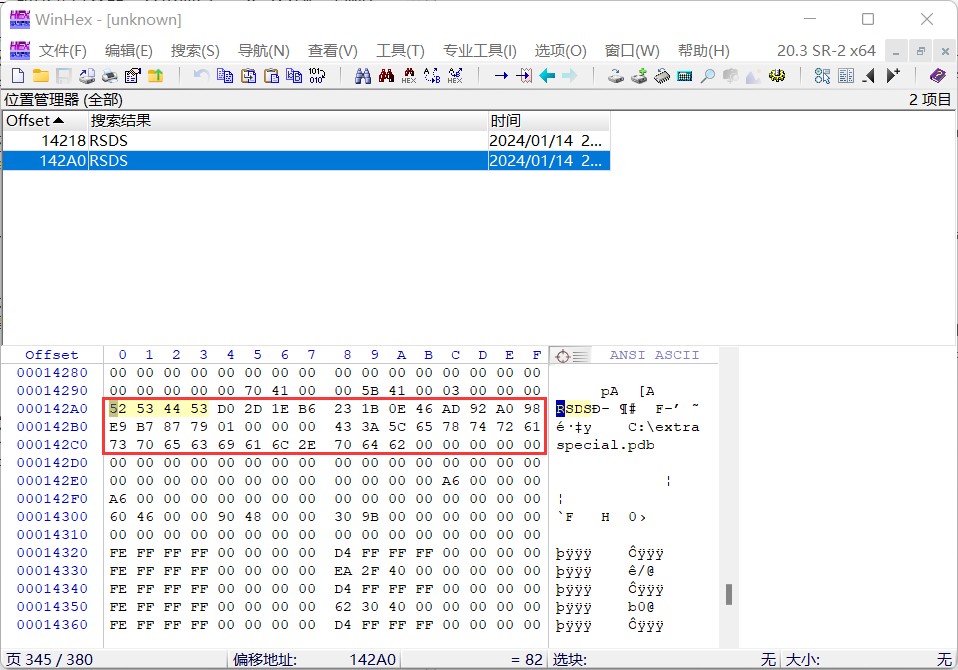
Task: Click the Open file folder icon
Action: point(41,76)
